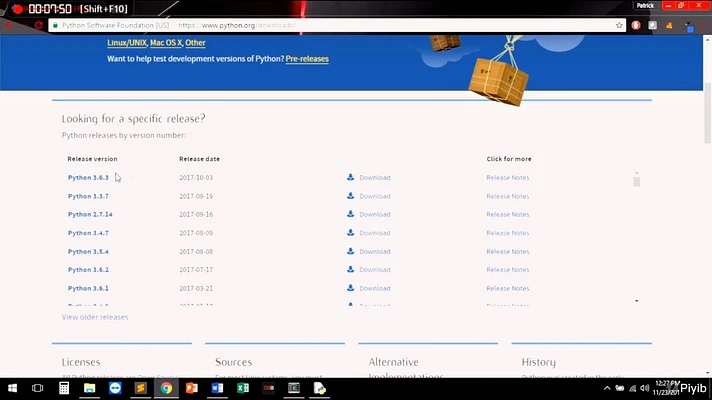712x400 pixels.
Task: Click Download text link for Python 3.6.3
Action: point(375,178)
